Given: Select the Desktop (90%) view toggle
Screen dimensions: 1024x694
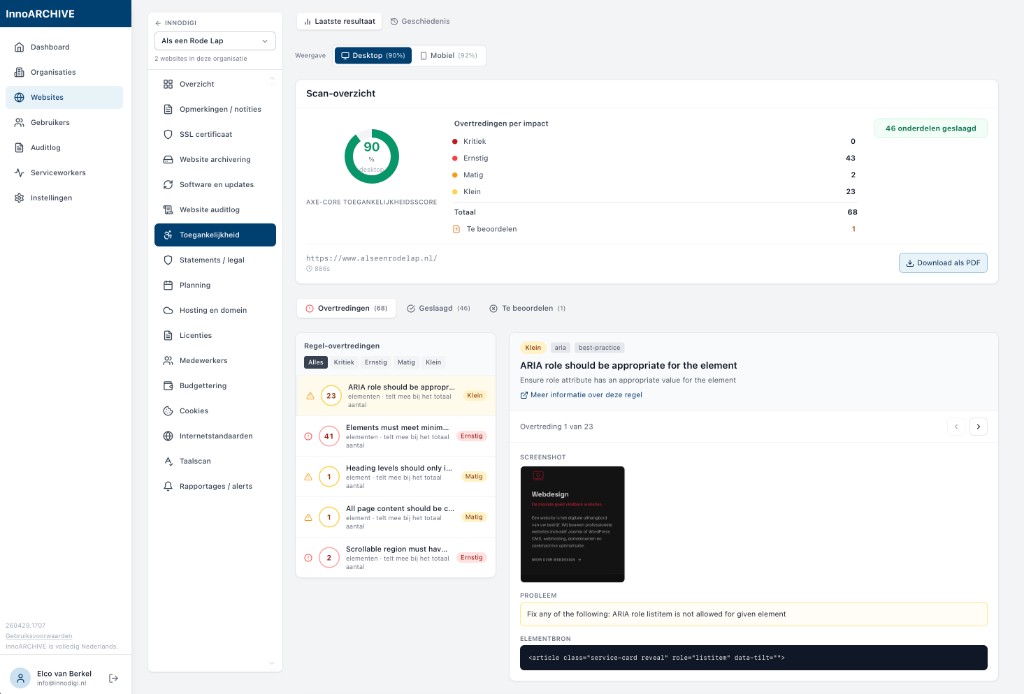Looking at the screenshot, I should pos(373,56).
